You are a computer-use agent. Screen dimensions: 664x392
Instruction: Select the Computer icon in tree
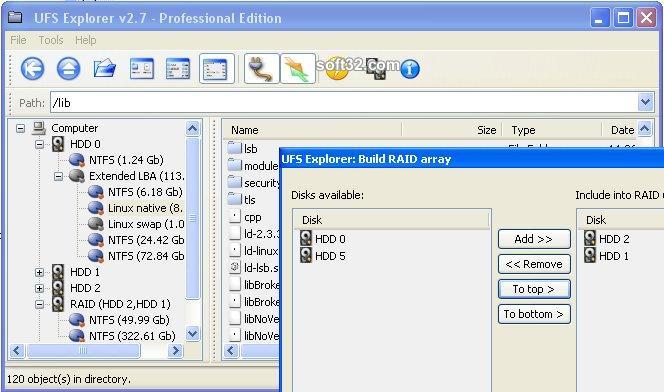click(39, 128)
